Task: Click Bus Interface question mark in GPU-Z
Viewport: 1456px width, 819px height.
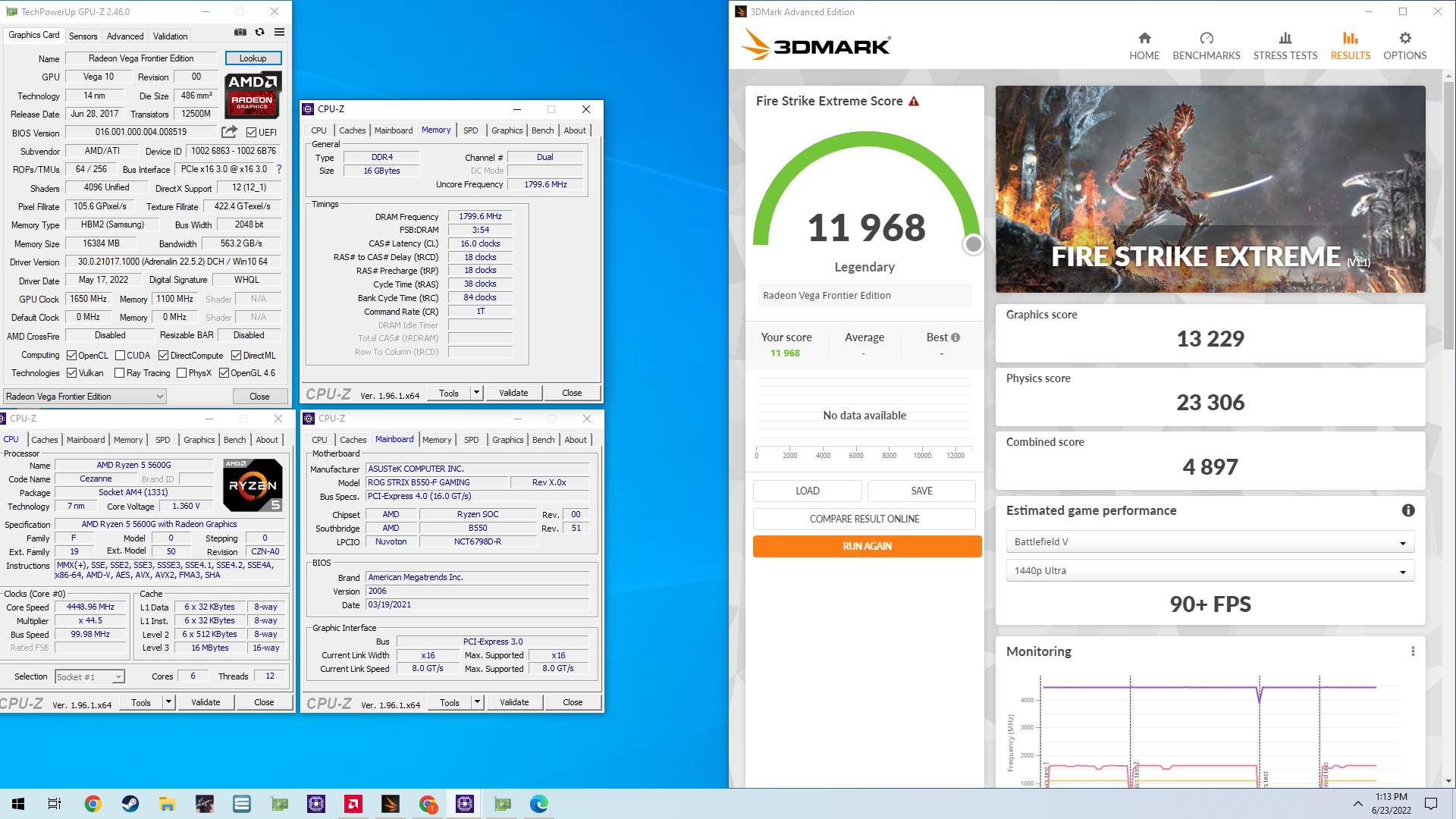Action: pos(279,169)
